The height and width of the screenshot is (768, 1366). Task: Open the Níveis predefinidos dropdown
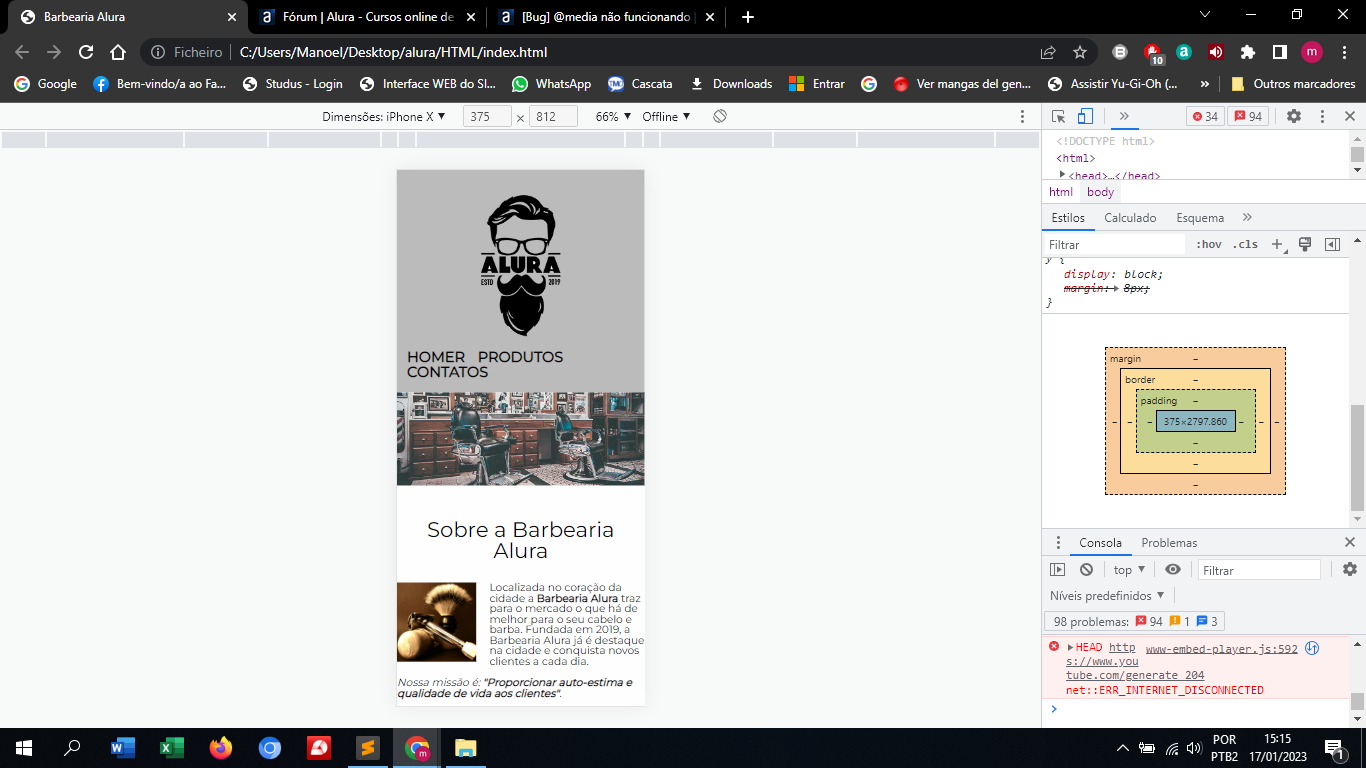click(1107, 596)
